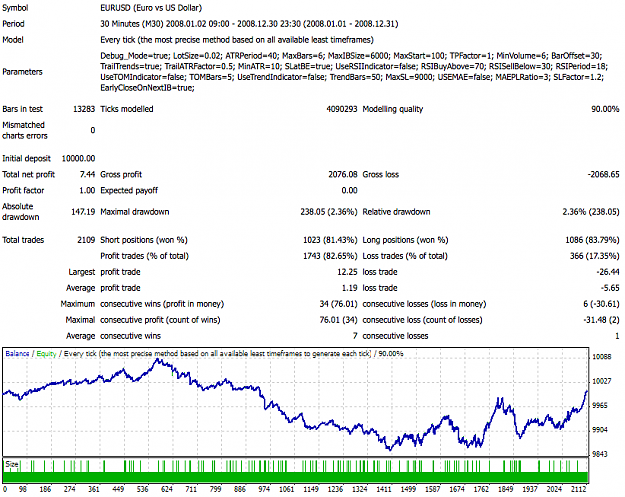
Task: Click the Absolute drawdown value 147.19
Action: (83, 212)
